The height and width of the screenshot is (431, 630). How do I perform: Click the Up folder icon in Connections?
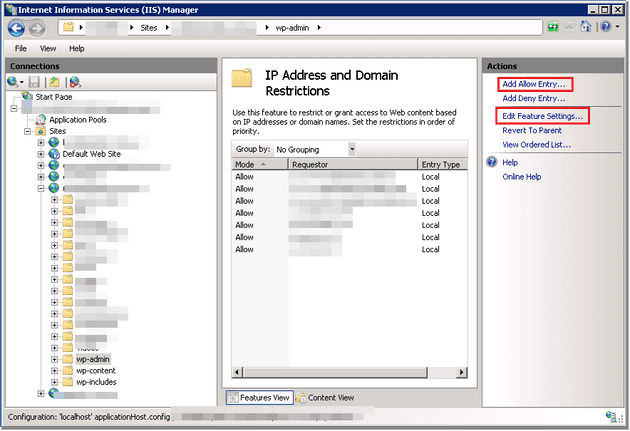(53, 81)
